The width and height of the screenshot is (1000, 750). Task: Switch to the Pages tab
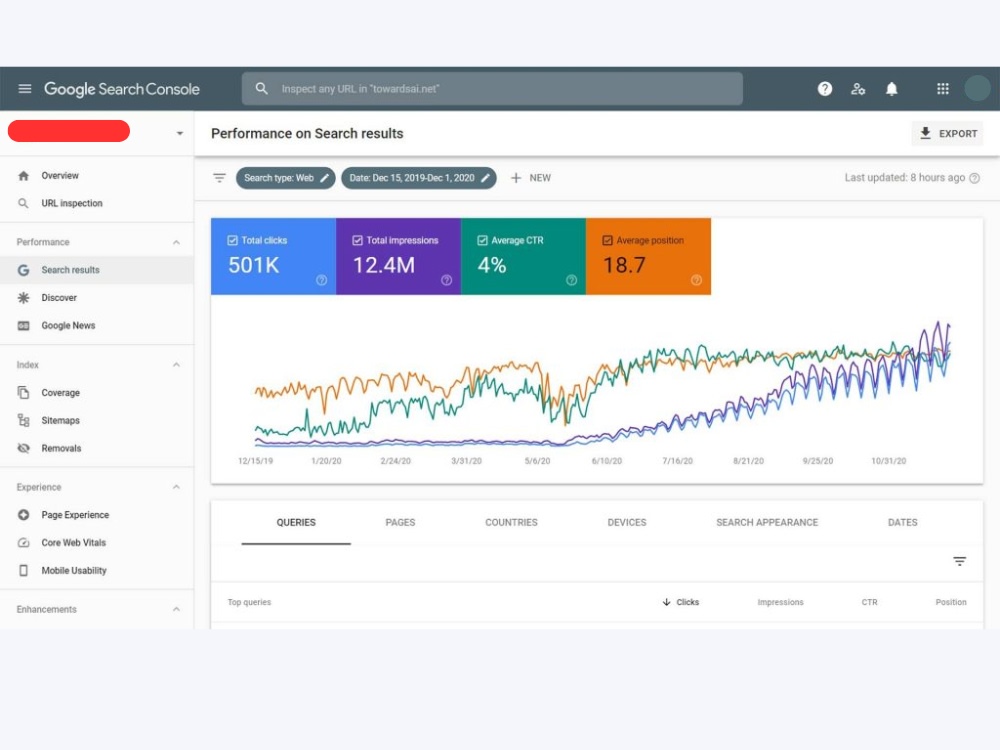(x=400, y=522)
